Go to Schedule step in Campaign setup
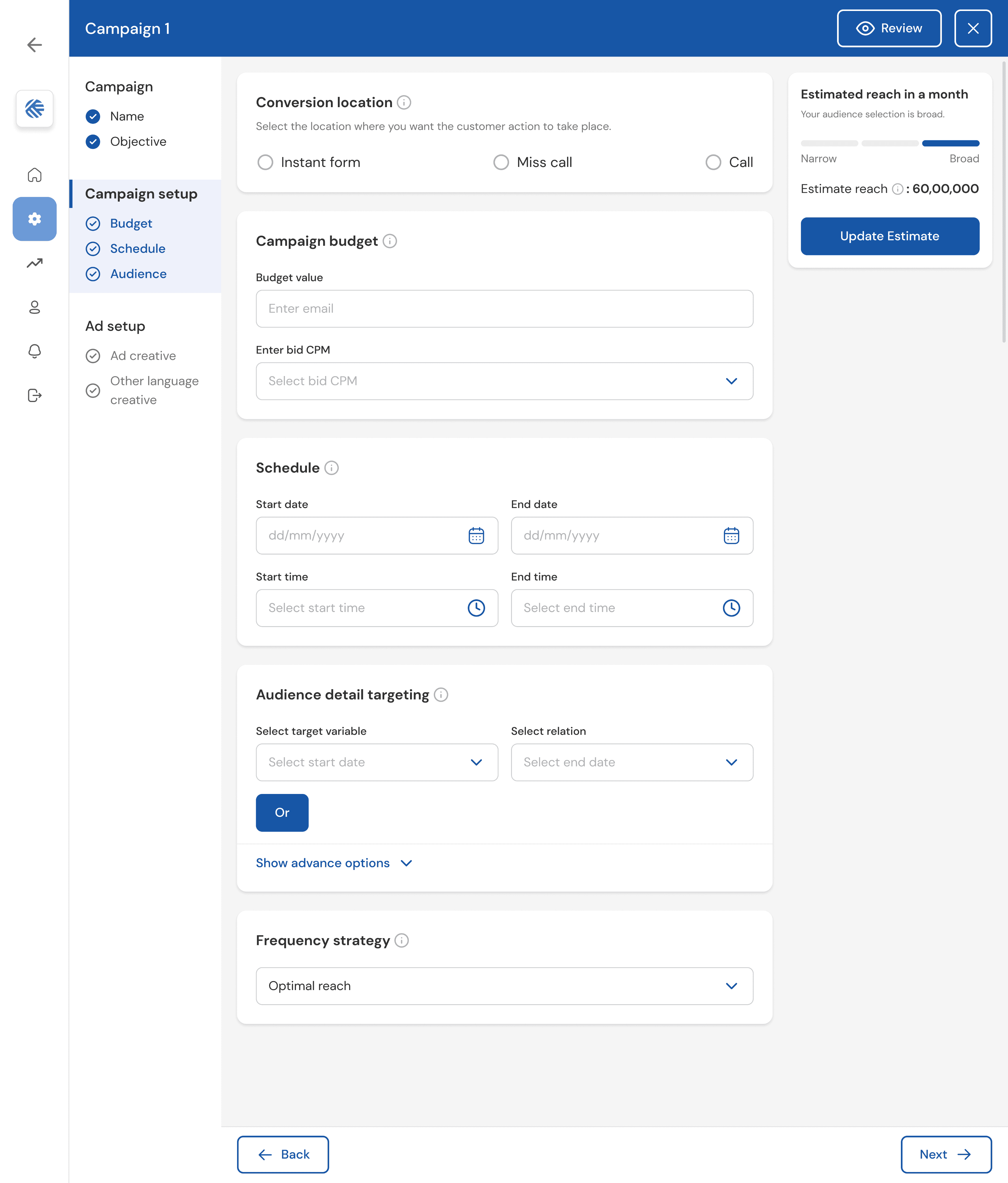1008x1183 pixels. 137,249
